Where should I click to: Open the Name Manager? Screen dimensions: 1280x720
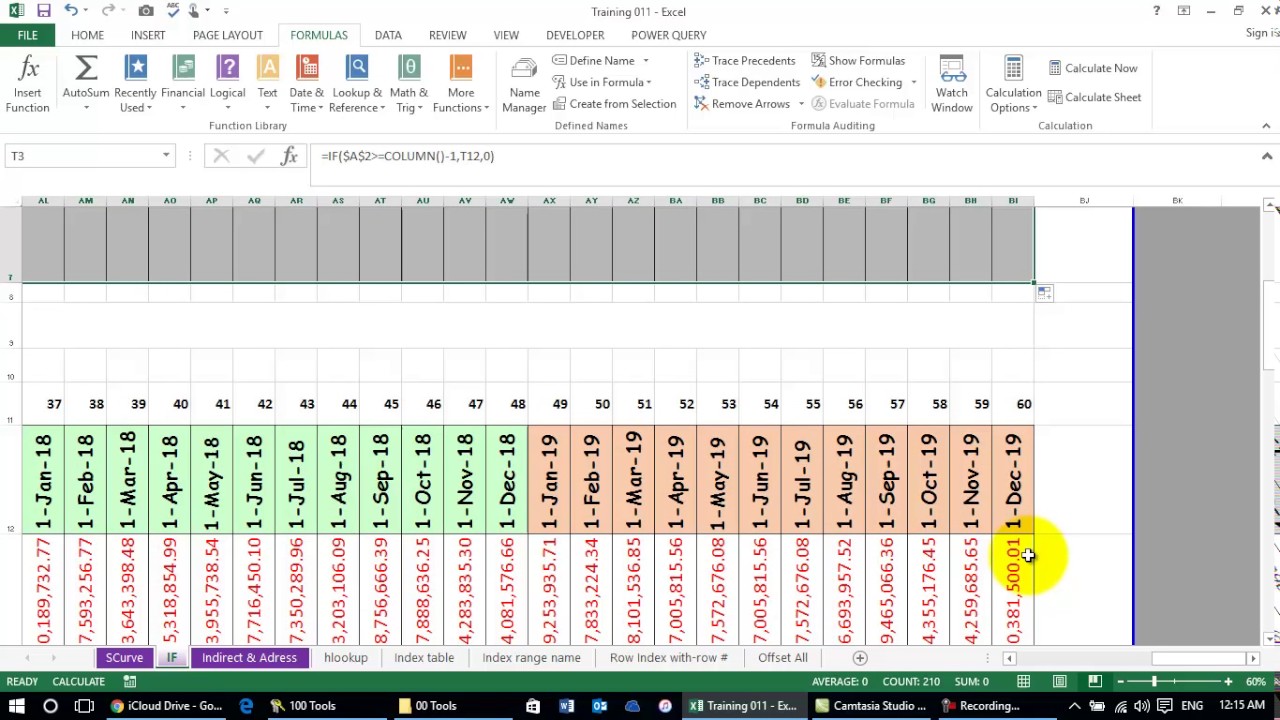pyautogui.click(x=524, y=83)
